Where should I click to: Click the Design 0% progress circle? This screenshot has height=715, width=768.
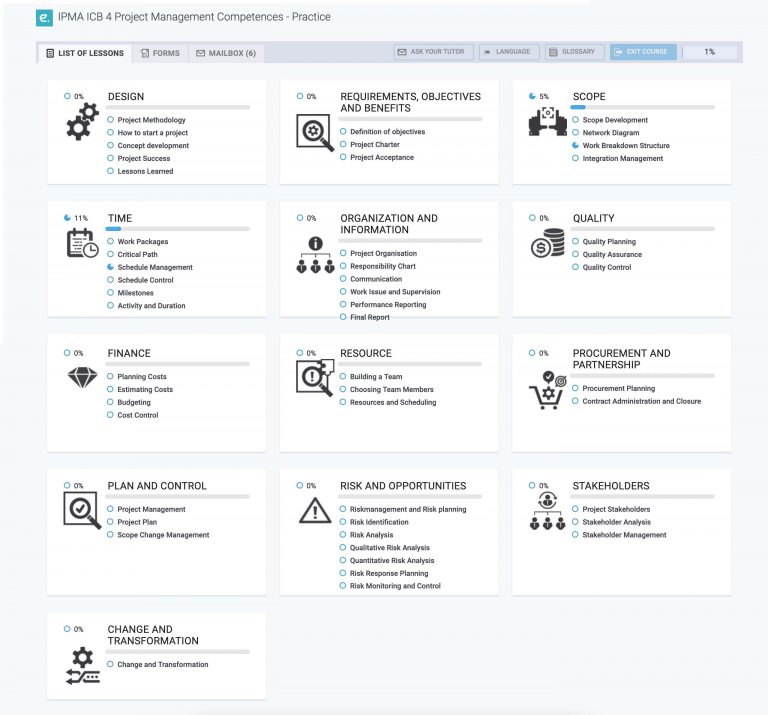pyautogui.click(x=67, y=96)
